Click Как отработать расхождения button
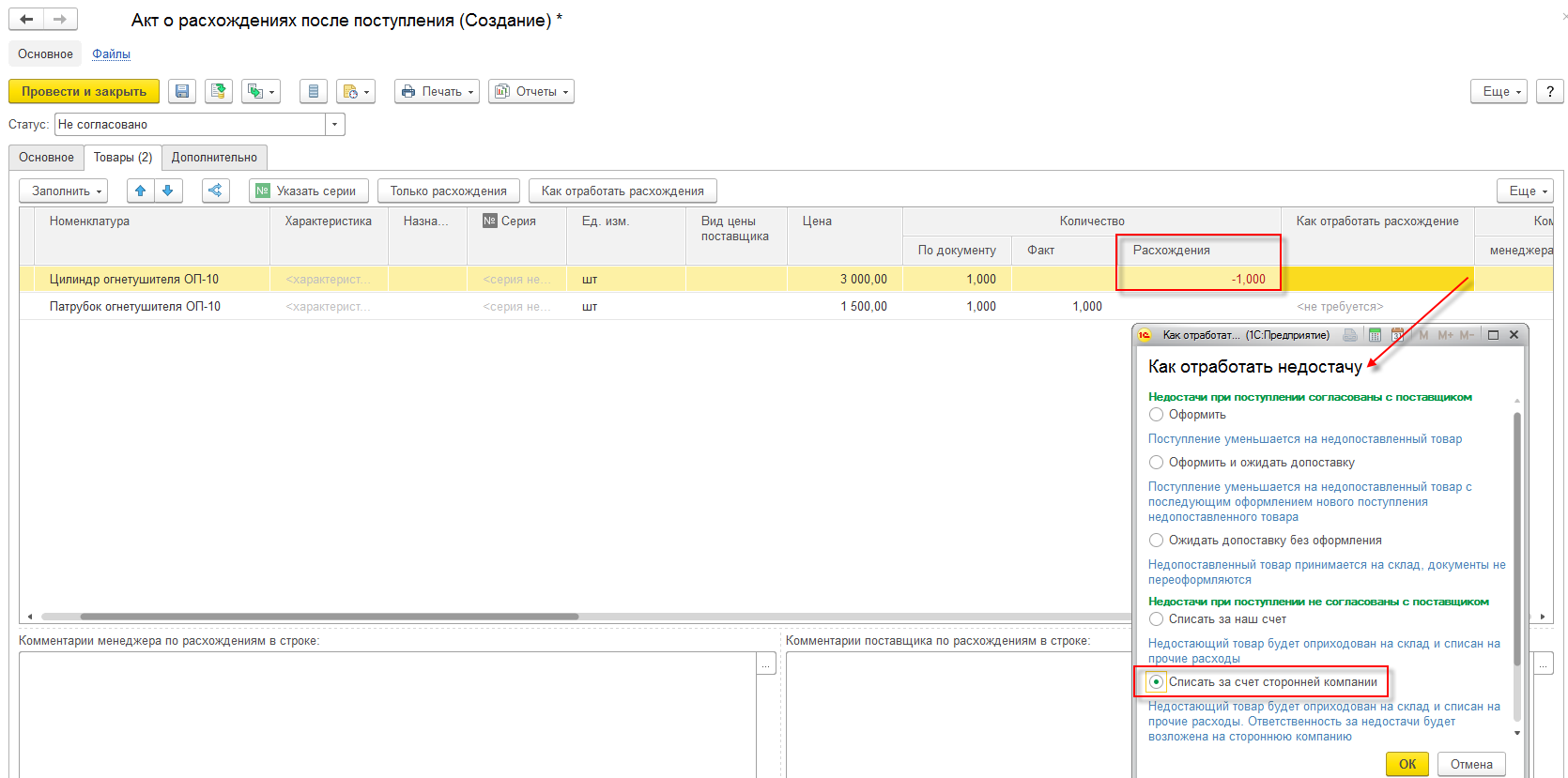The height and width of the screenshot is (778, 1568). 623,191
